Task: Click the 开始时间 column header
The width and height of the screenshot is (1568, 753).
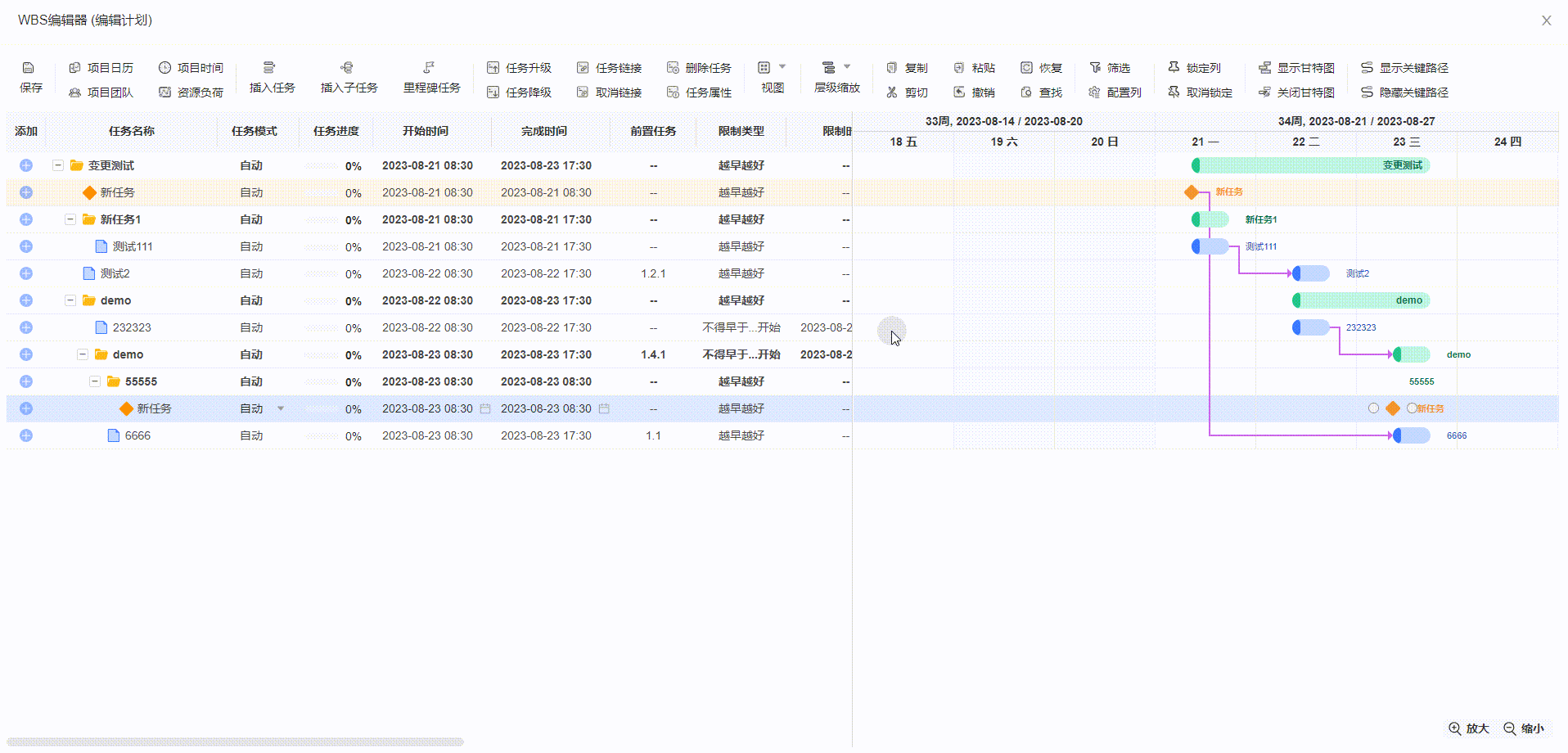Action: tap(425, 131)
